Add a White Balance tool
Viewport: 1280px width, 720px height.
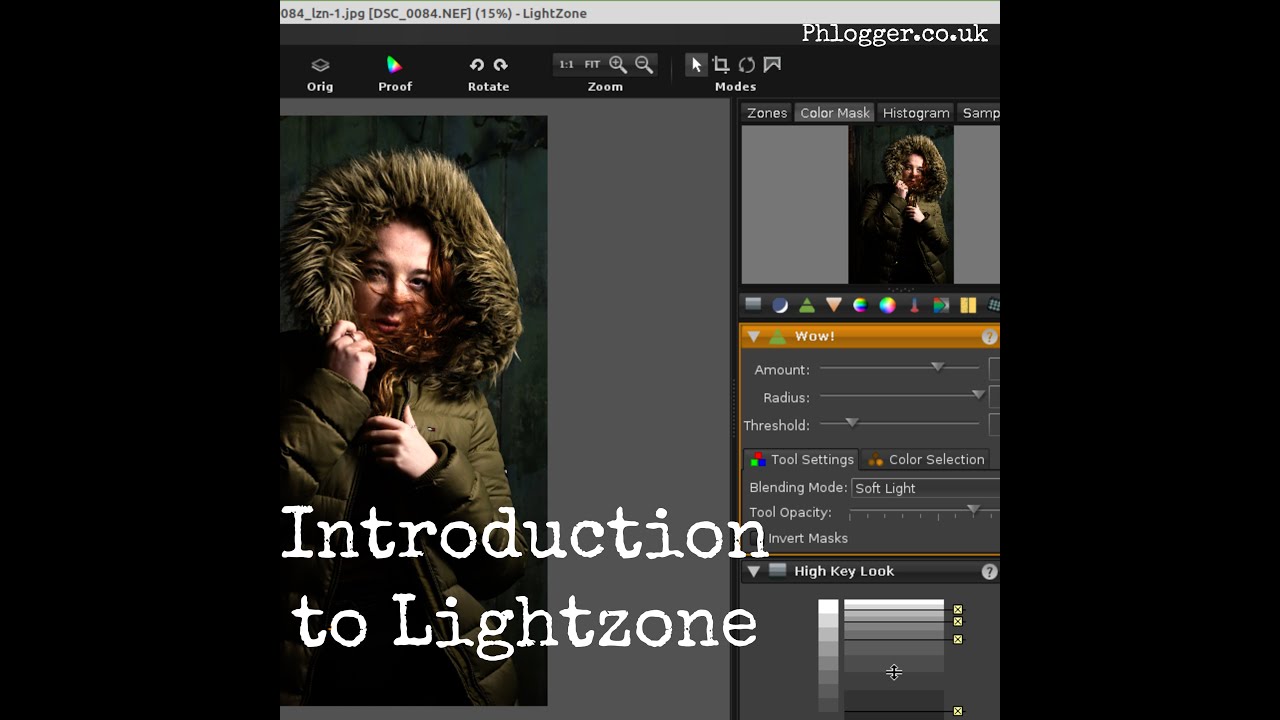[914, 305]
